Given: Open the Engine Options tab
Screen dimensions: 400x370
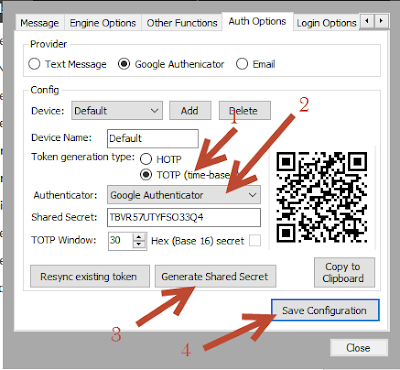Looking at the screenshot, I should click(103, 23).
